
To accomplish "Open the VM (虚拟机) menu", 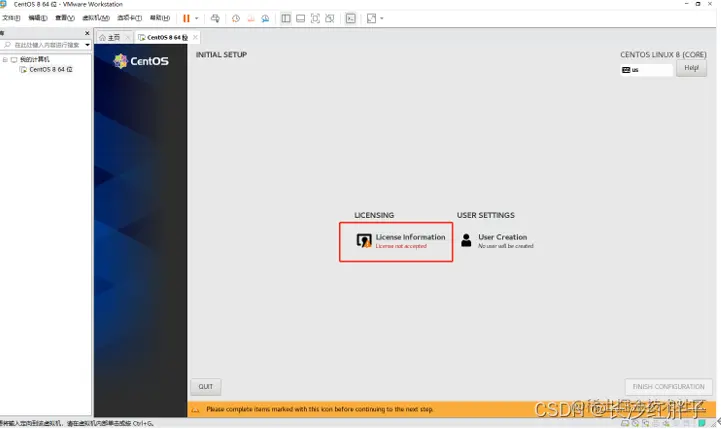I will [96, 18].
